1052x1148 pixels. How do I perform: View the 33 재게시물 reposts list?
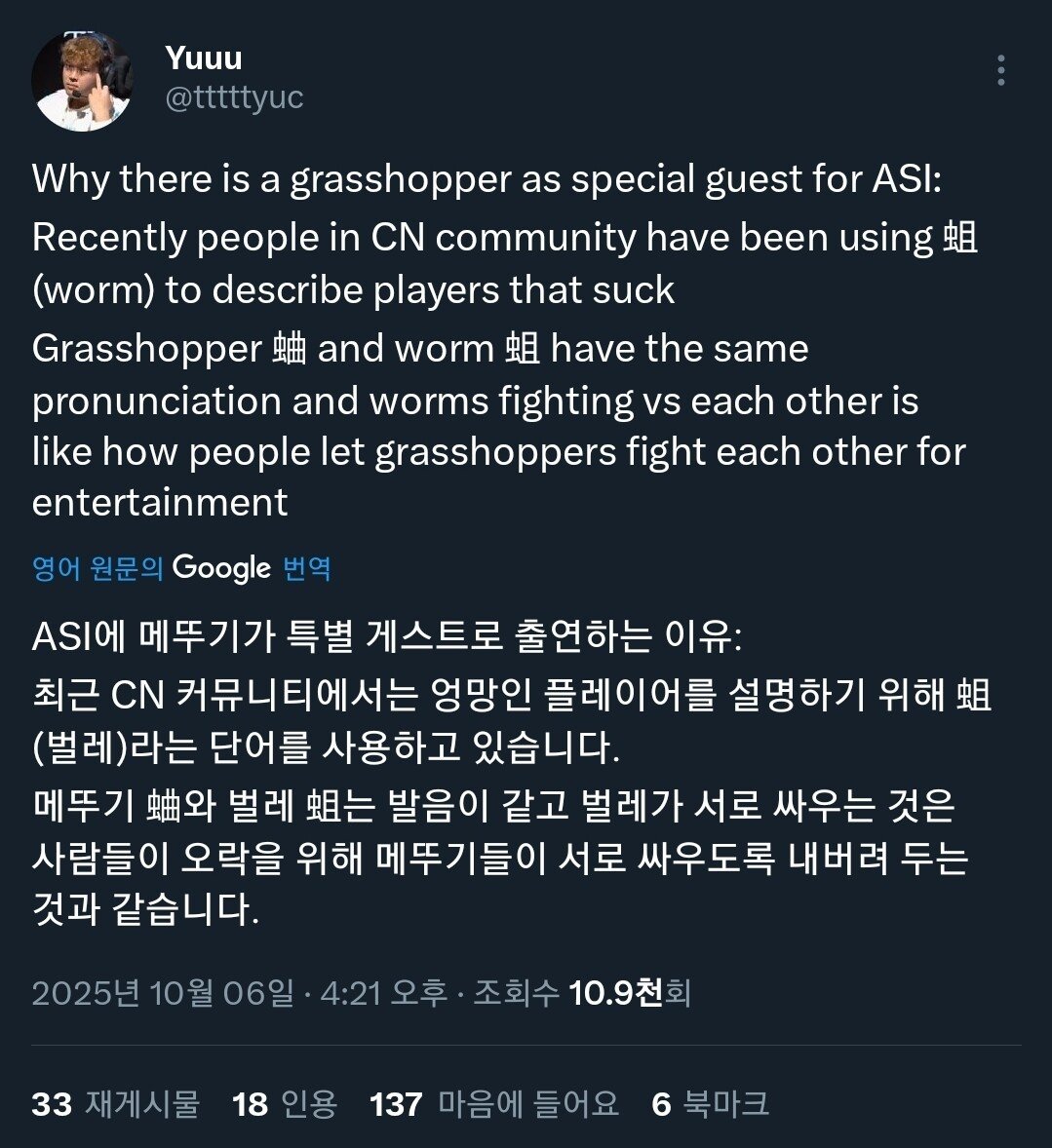tap(115, 1104)
